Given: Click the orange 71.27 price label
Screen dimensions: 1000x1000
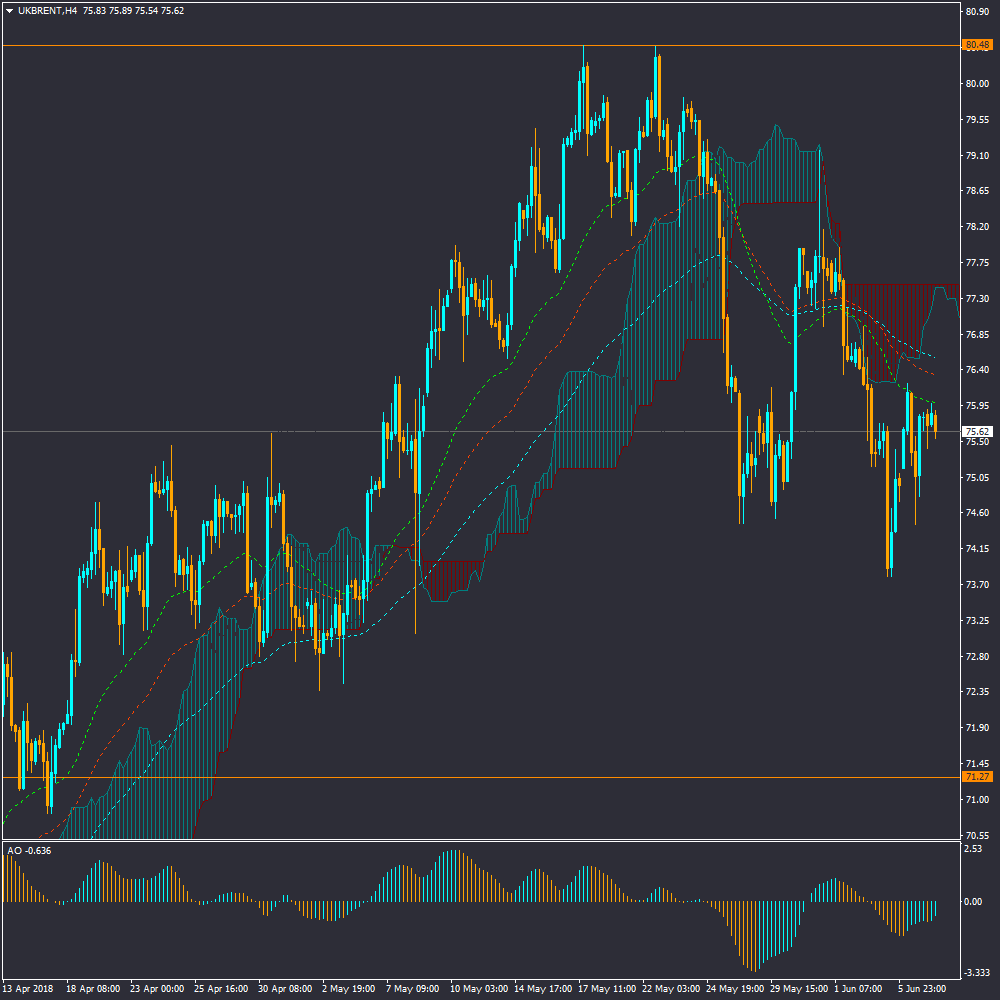Looking at the screenshot, I should 975,777.
